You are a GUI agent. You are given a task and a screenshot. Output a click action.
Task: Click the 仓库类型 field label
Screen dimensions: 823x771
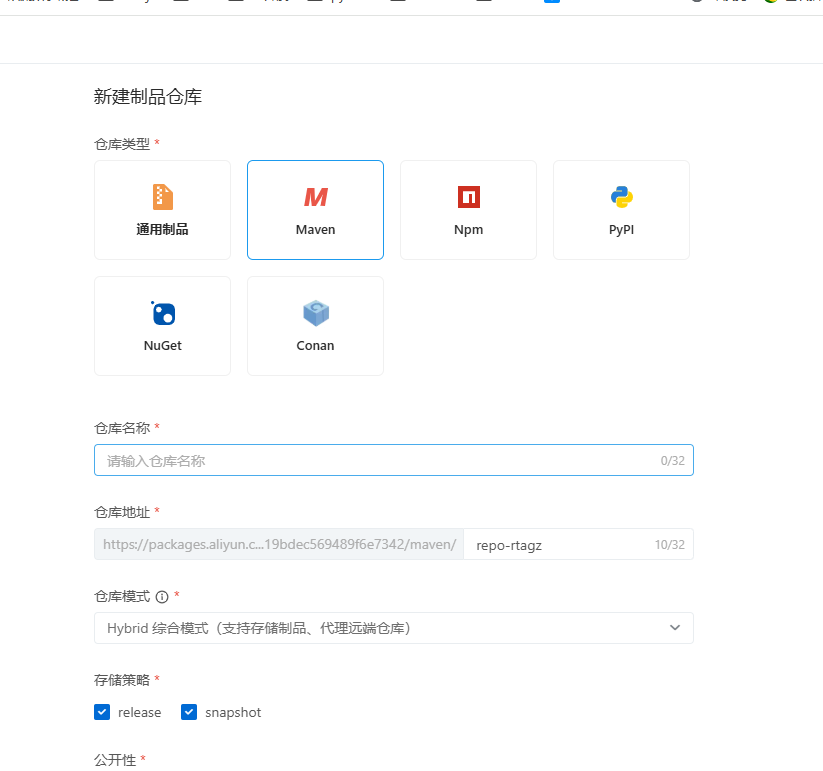(122, 144)
